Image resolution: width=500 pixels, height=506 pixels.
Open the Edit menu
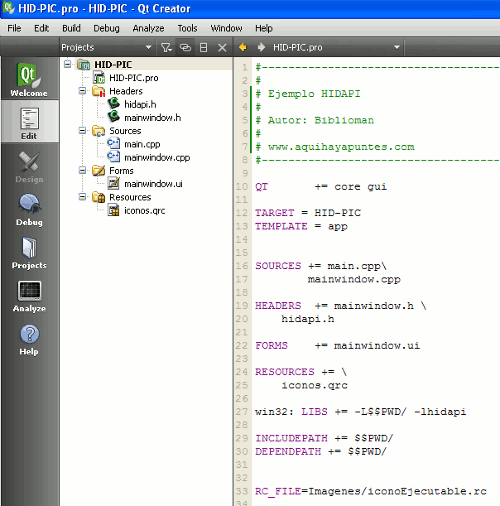[41, 28]
